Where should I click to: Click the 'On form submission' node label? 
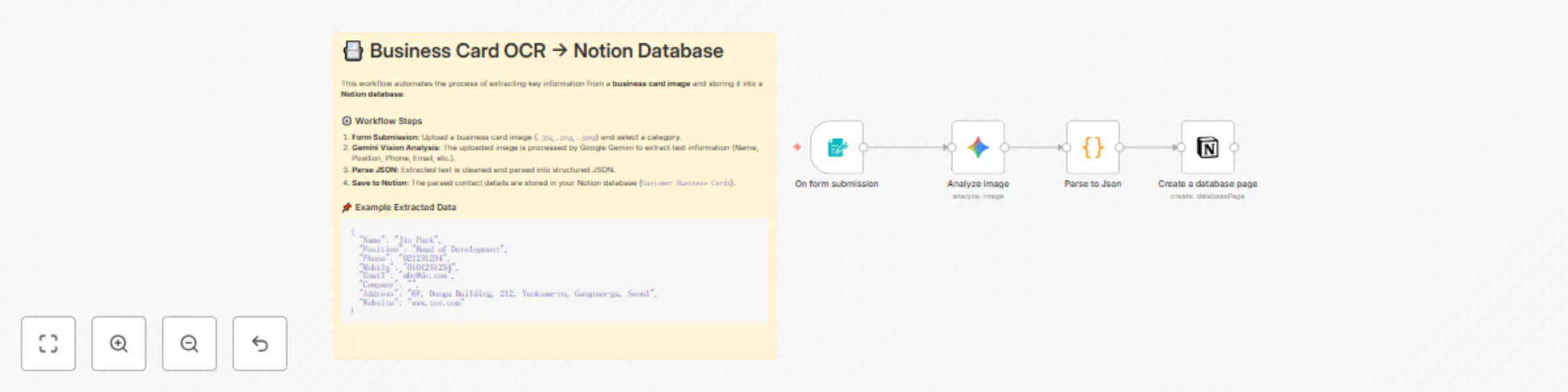(x=836, y=184)
